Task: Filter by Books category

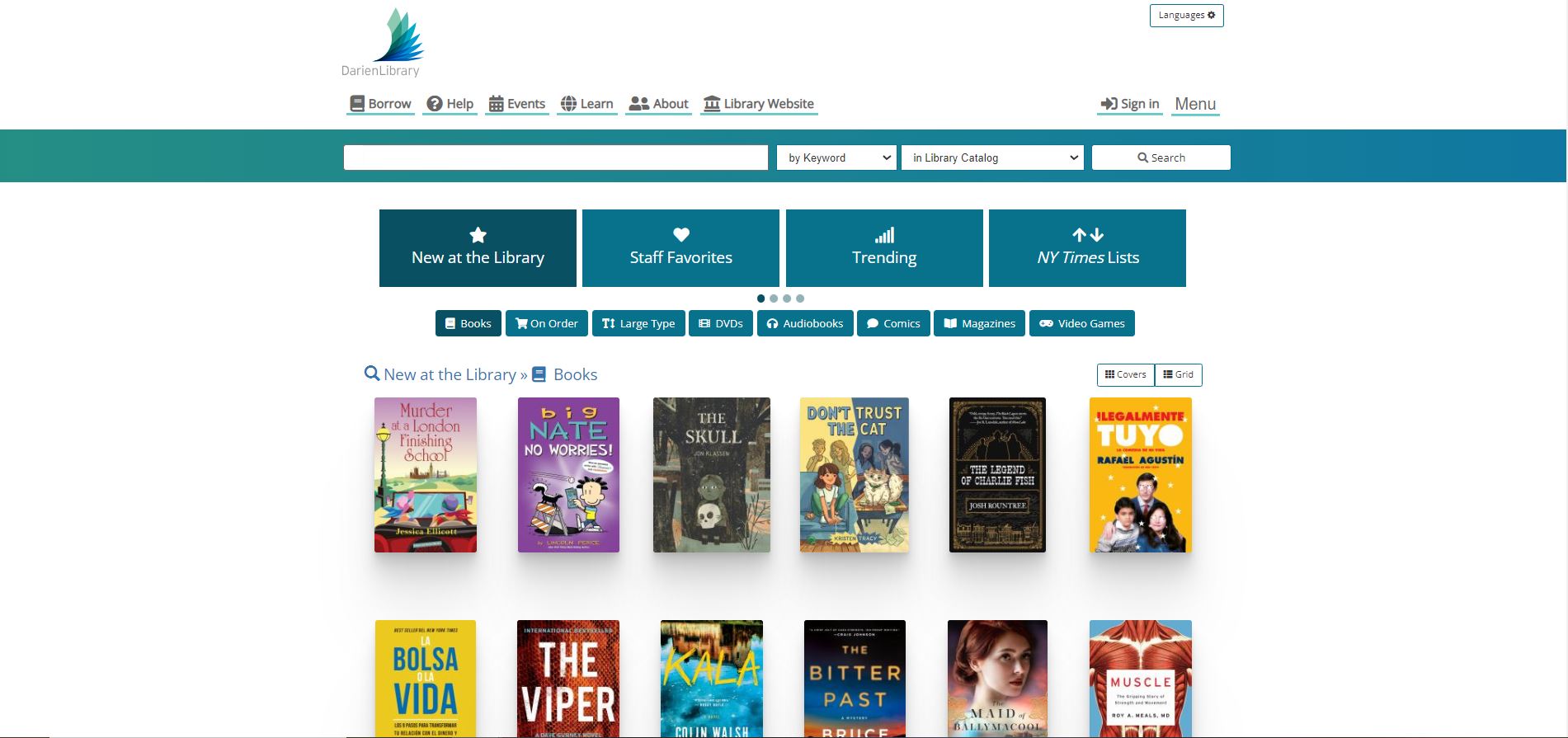Action: [x=469, y=323]
